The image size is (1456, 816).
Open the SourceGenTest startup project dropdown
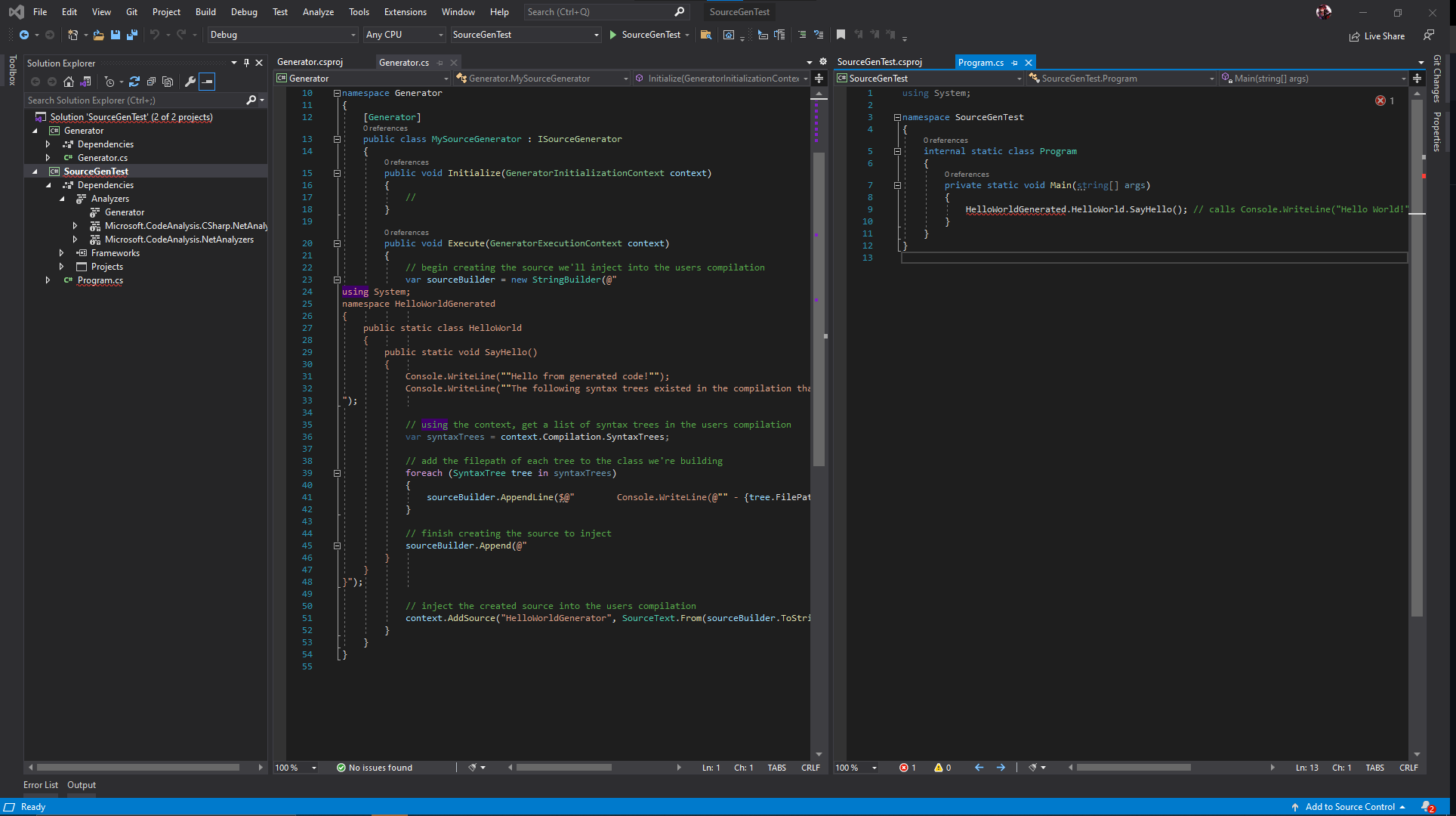click(526, 35)
